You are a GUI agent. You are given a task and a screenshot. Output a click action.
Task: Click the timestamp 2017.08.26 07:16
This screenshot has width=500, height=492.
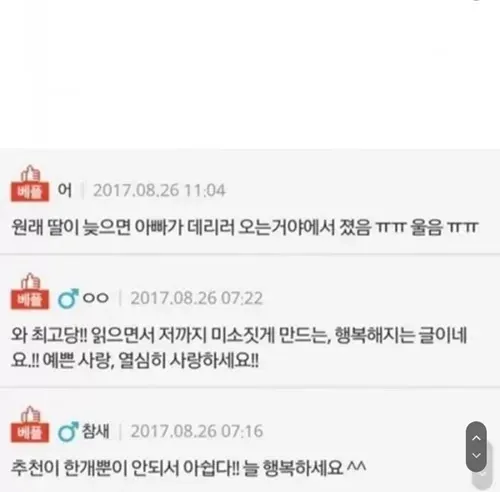[197, 431]
